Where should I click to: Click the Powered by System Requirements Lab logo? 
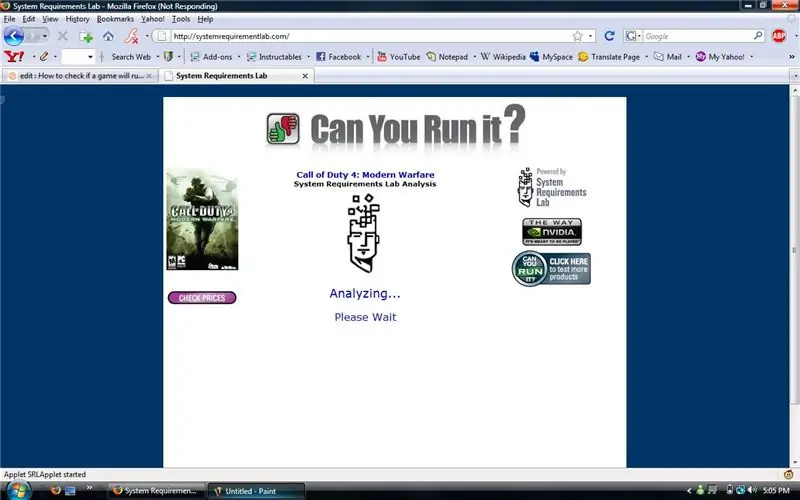(x=552, y=187)
